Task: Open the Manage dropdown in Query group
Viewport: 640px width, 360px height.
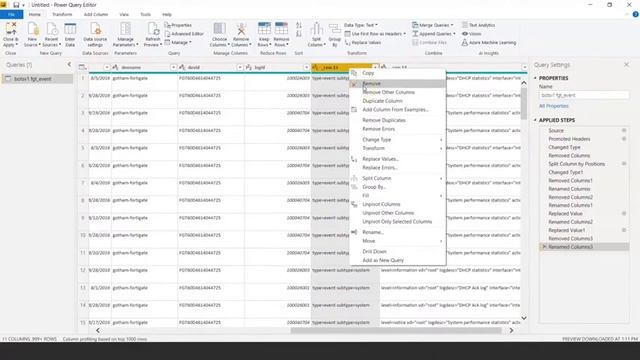Action: pyautogui.click(x=178, y=42)
